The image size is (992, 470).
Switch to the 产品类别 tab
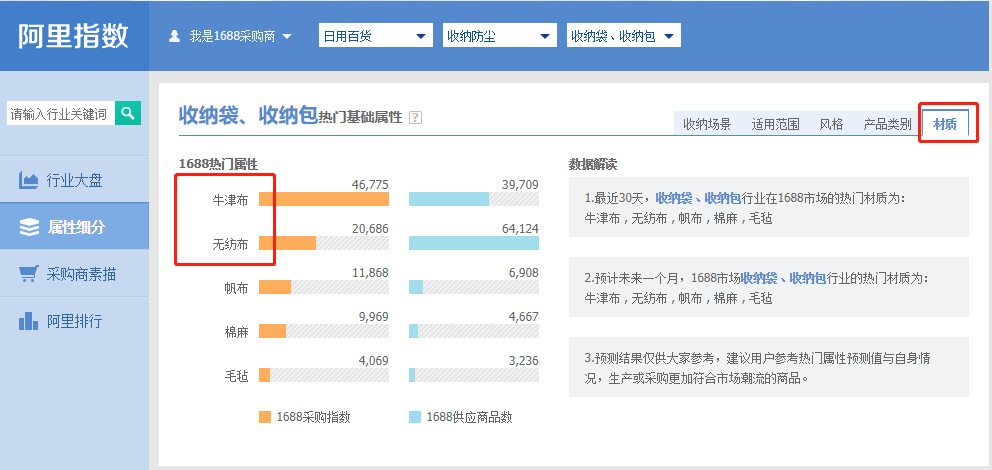point(888,124)
